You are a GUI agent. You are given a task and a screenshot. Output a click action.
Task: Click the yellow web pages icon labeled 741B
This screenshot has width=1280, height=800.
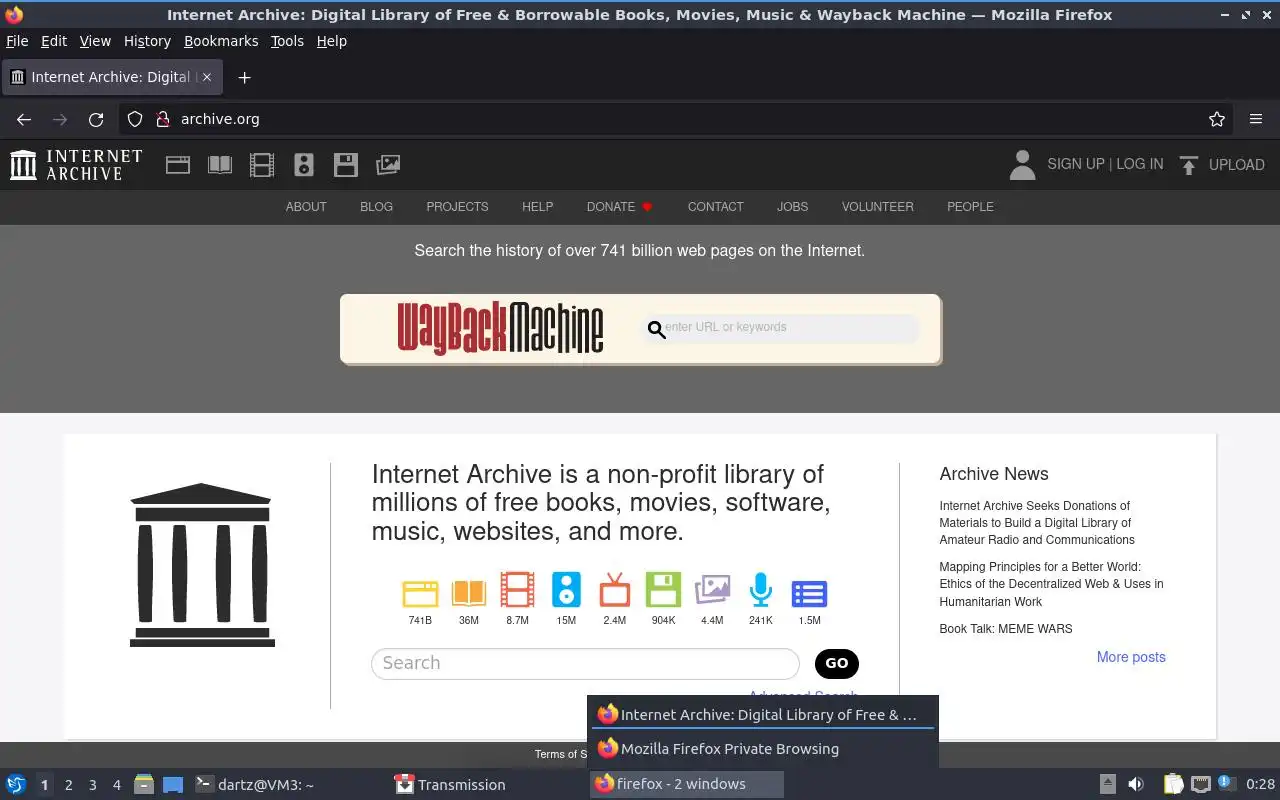pos(420,592)
